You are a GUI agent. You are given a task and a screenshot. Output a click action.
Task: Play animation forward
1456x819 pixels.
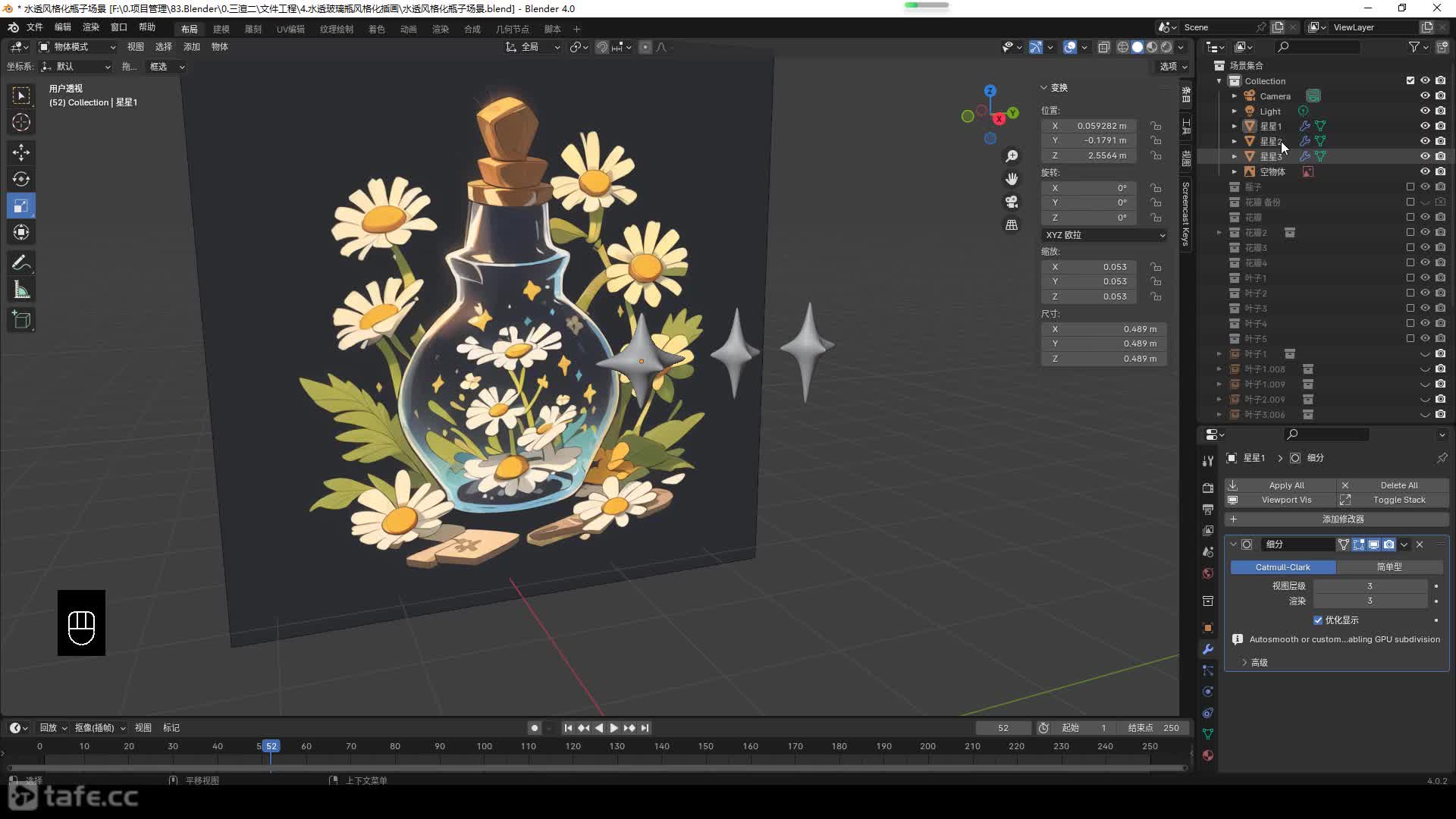coord(613,728)
